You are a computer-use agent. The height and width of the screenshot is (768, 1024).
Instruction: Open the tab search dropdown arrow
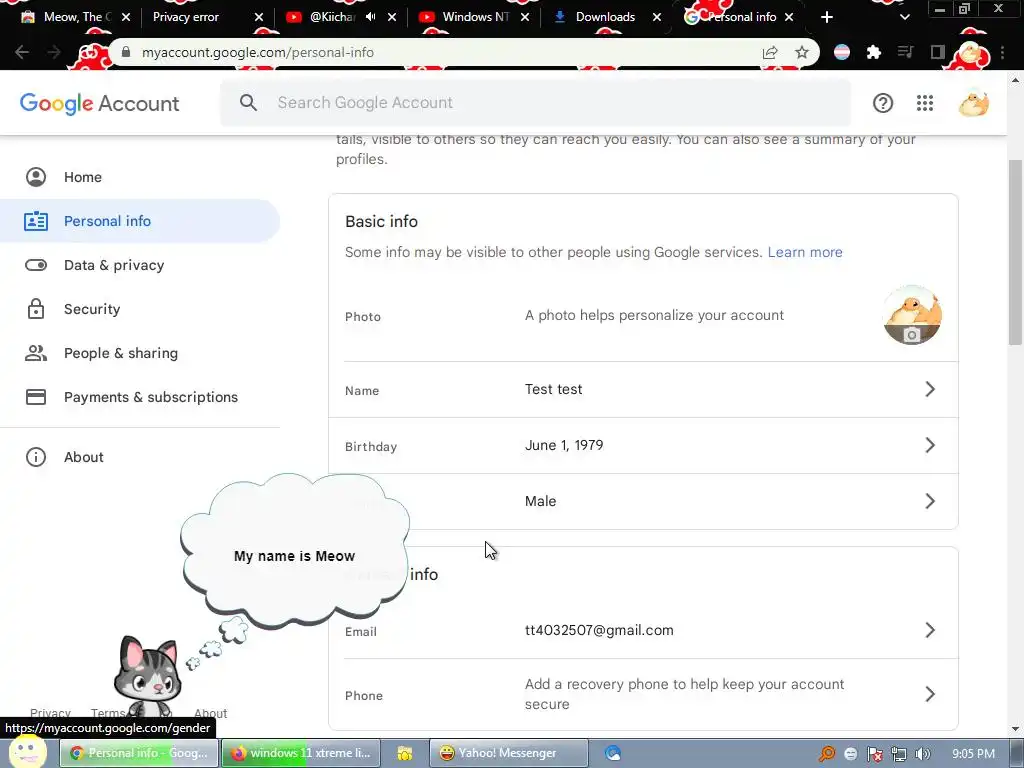click(904, 17)
